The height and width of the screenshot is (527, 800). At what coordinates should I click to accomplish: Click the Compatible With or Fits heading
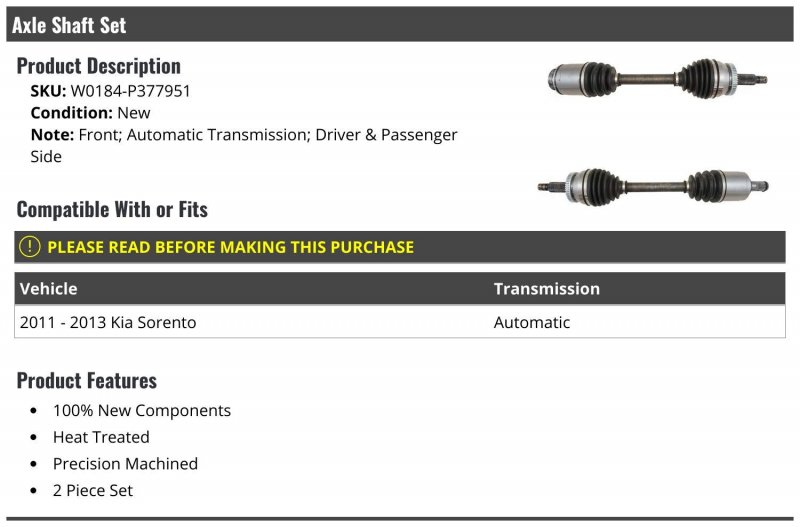[112, 210]
